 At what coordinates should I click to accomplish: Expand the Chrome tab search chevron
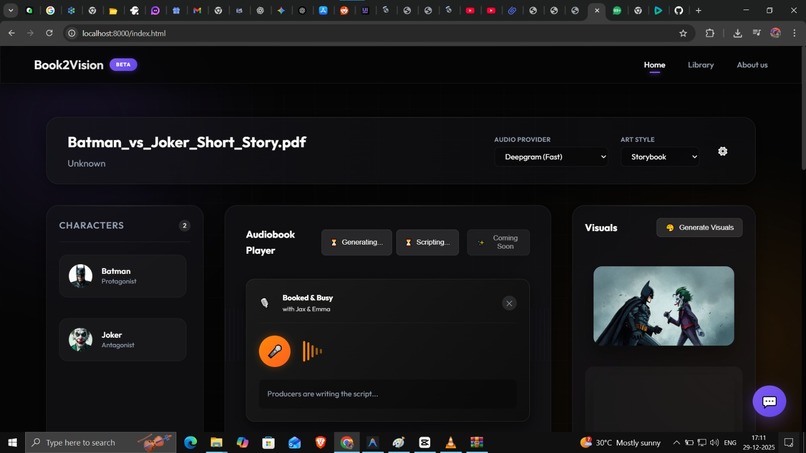[10, 10]
